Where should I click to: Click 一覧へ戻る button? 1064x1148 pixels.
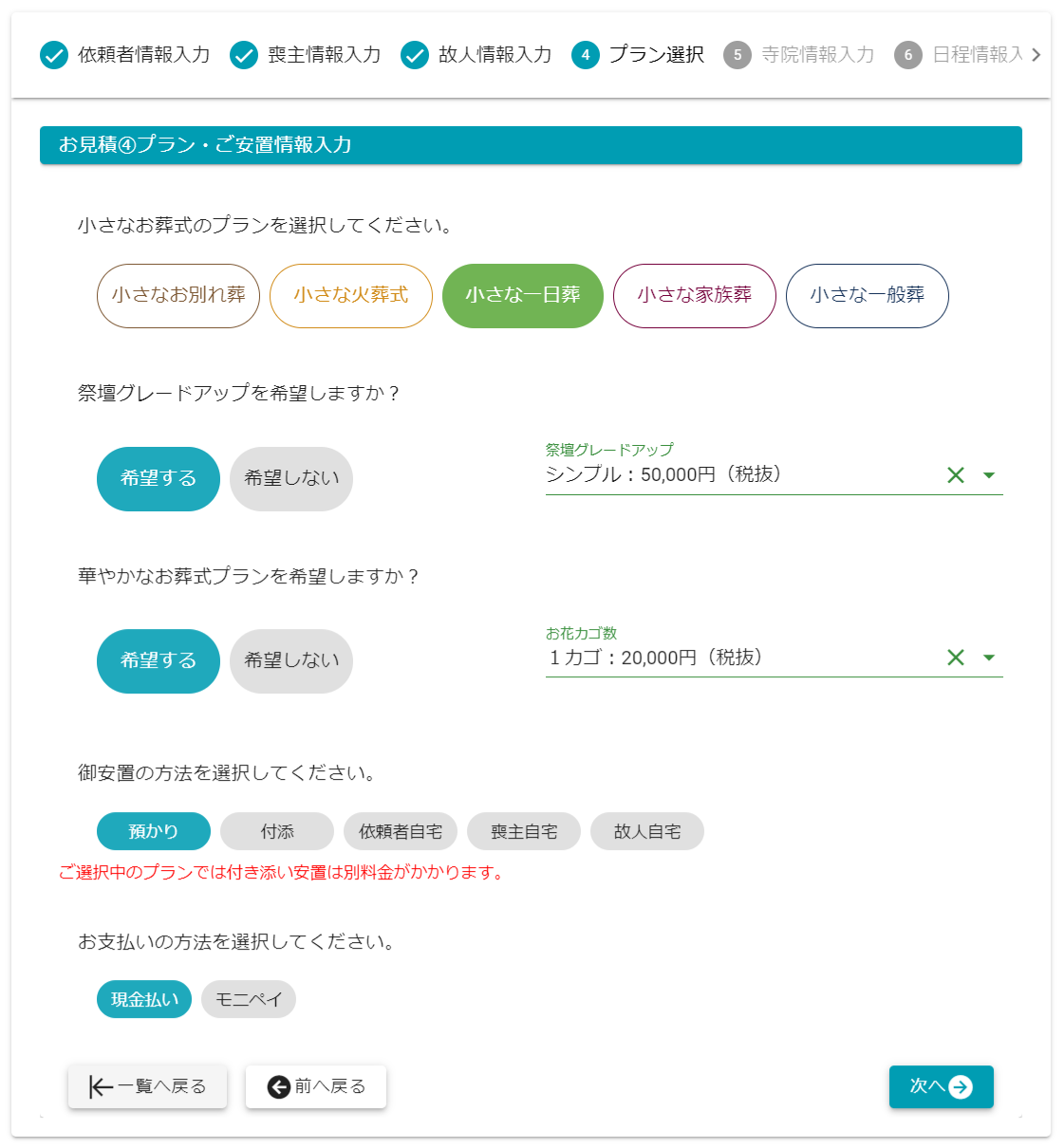click(x=147, y=1086)
